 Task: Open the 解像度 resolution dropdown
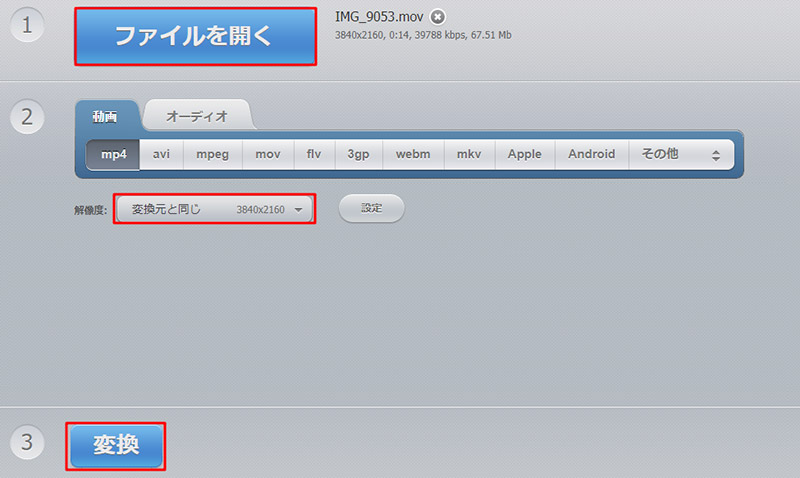coord(214,209)
